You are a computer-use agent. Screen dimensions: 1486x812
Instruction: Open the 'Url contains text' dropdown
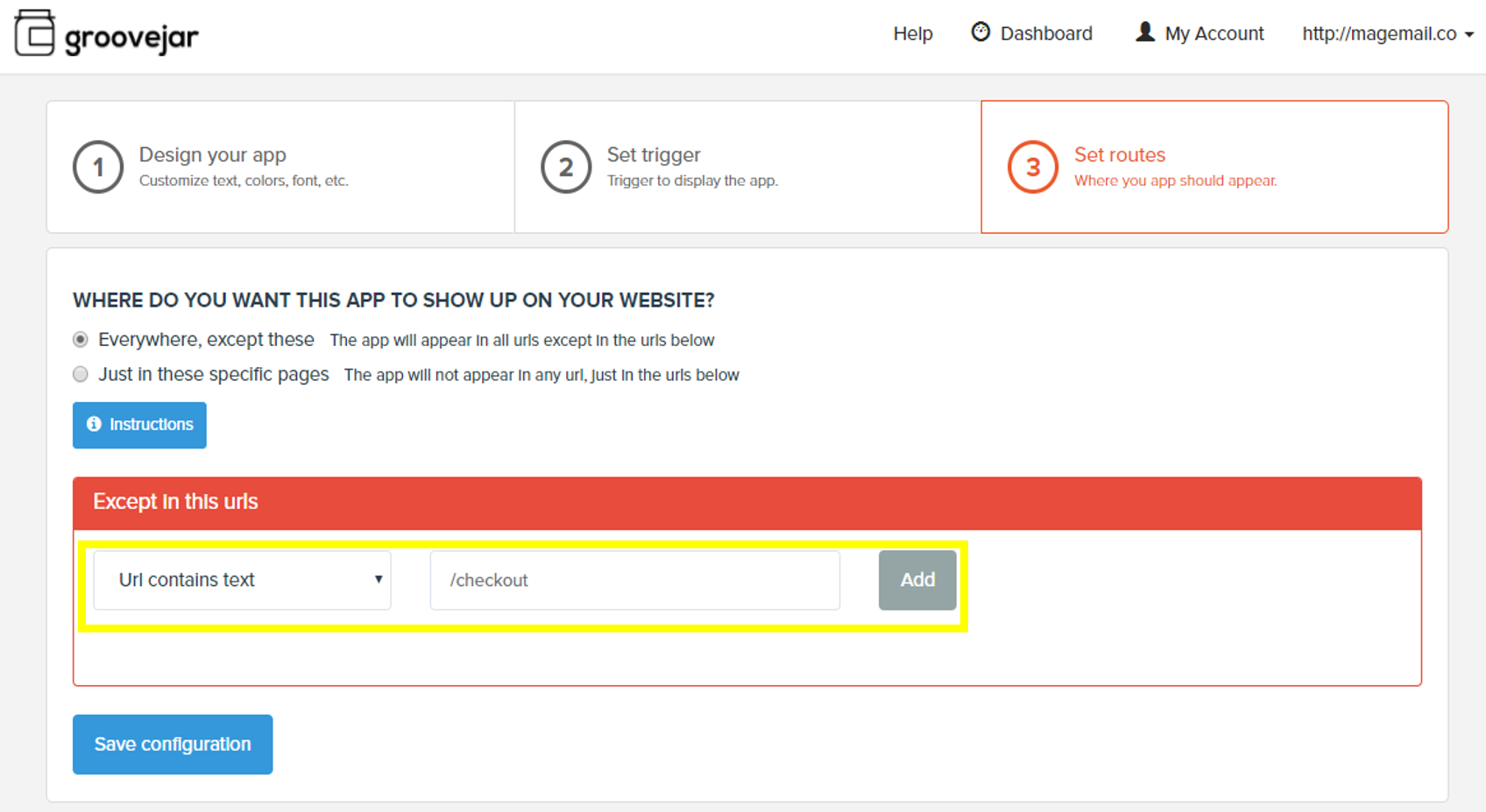click(x=242, y=580)
